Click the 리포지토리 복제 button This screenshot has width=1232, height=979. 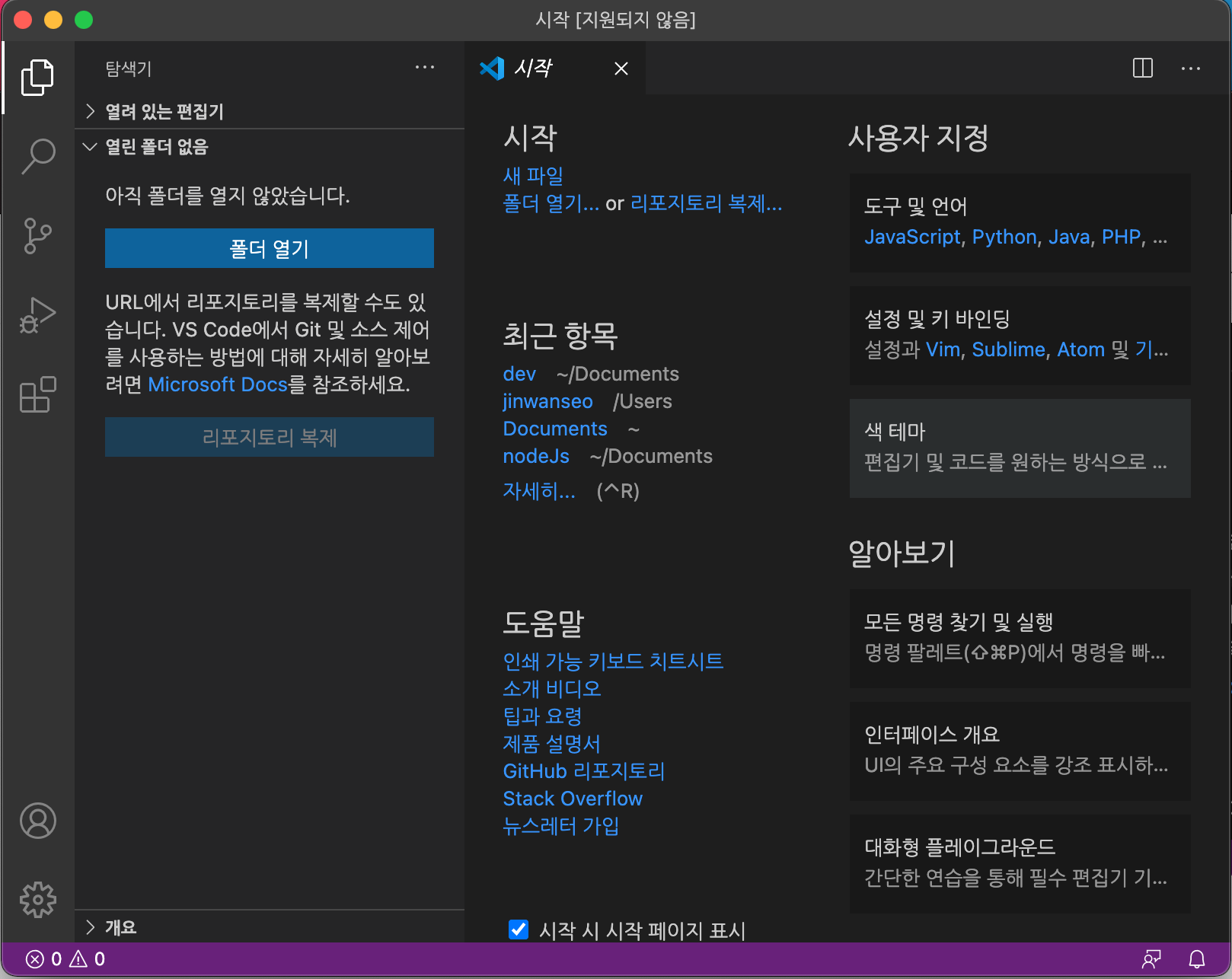270,437
